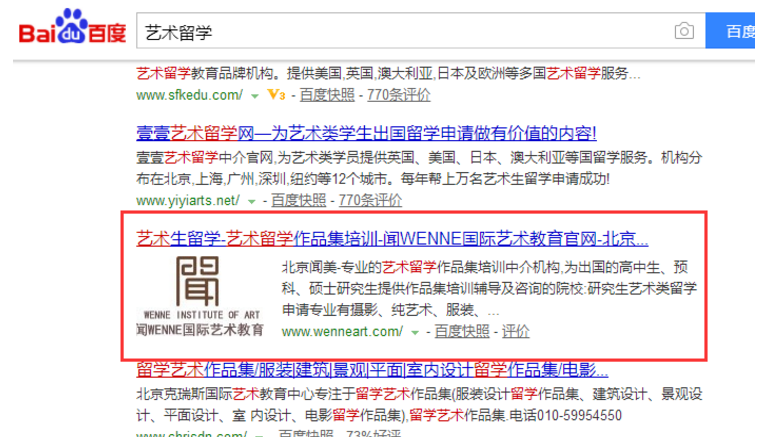Click the snippet text starting 北京闻美-专业的
The width and height of the screenshot is (757, 437).
[x=489, y=288]
